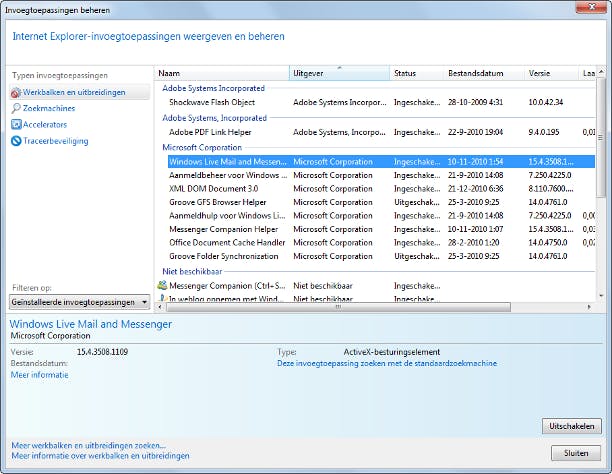Select the XML DOM Document 3.0 row
The image size is (612, 474).
(381, 189)
